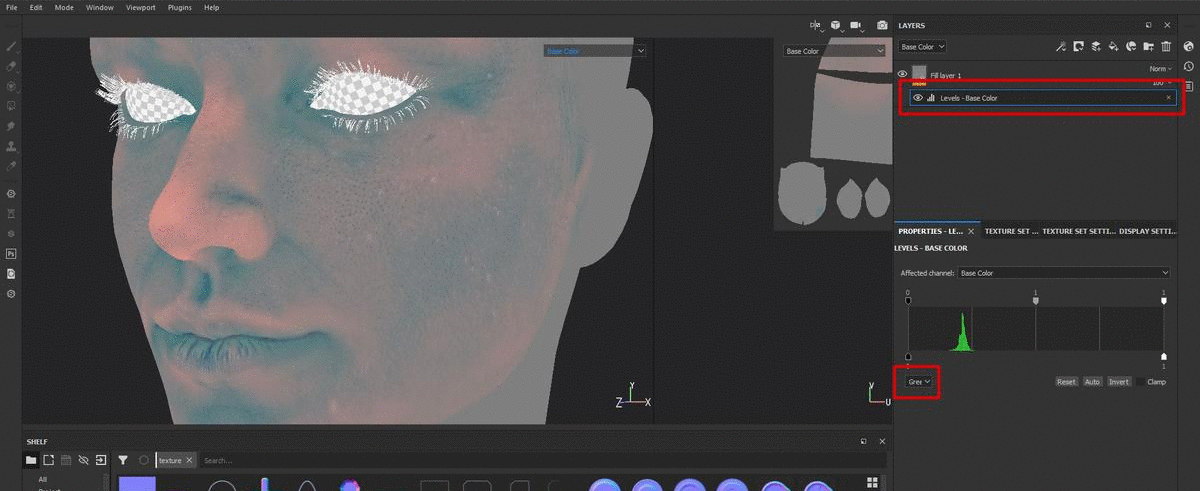The width and height of the screenshot is (1200, 491).
Task: Open the Layers panel Base Color channel dropdown
Action: 922,47
